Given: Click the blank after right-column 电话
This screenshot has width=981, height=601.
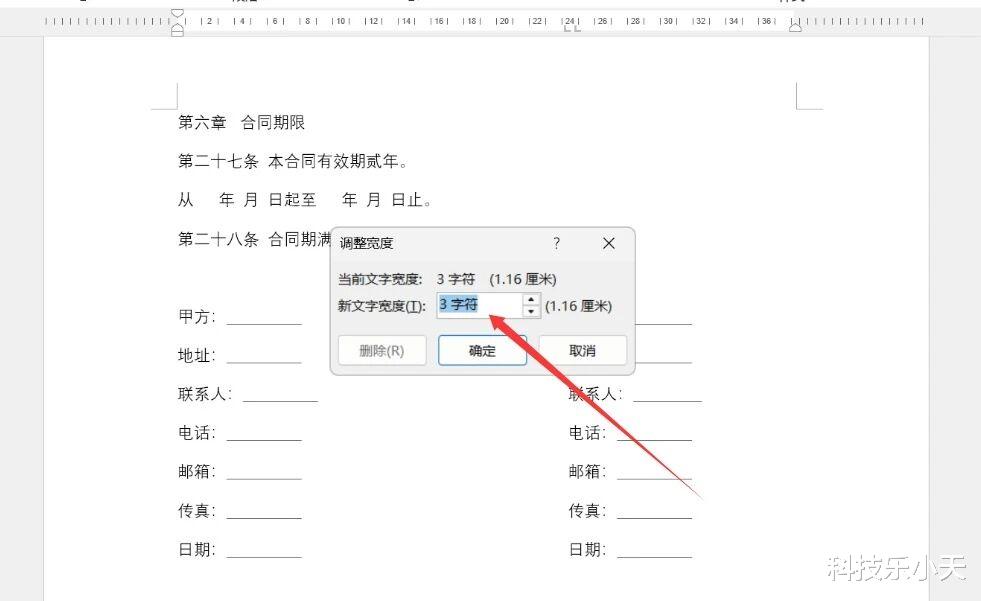Looking at the screenshot, I should tap(654, 435).
